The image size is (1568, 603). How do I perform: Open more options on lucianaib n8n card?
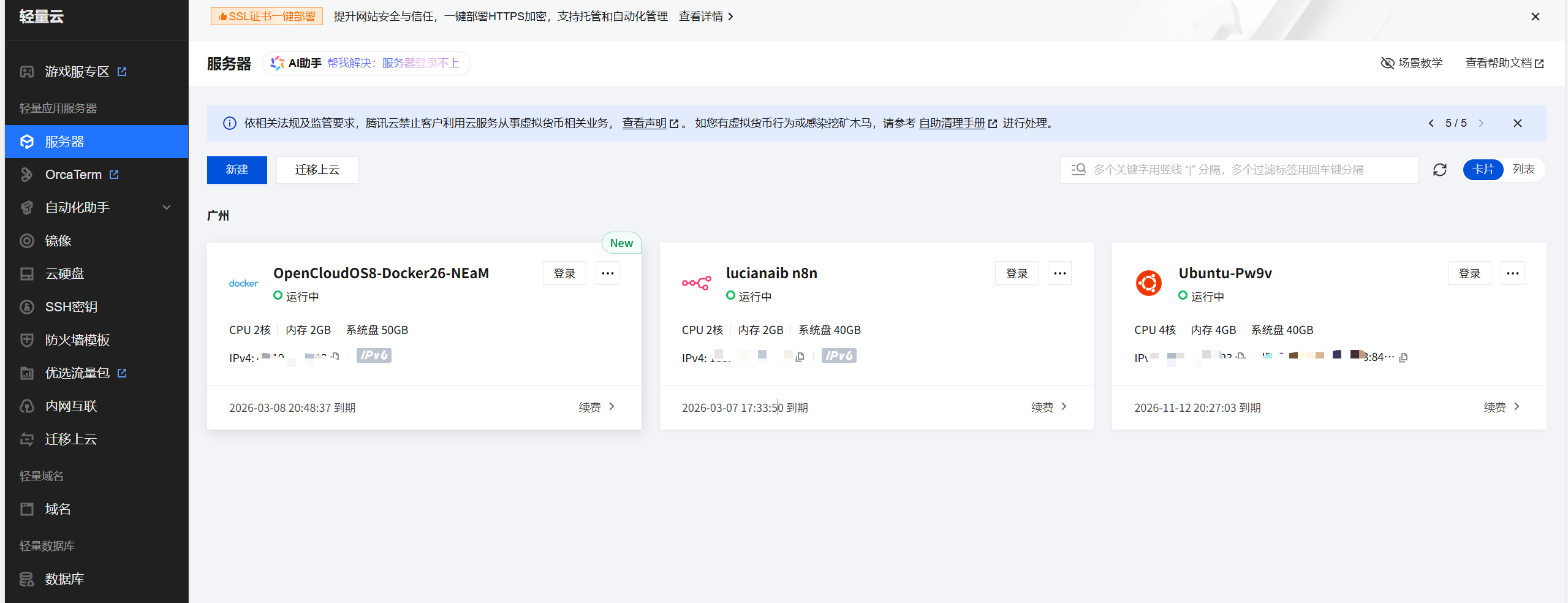pos(1059,273)
